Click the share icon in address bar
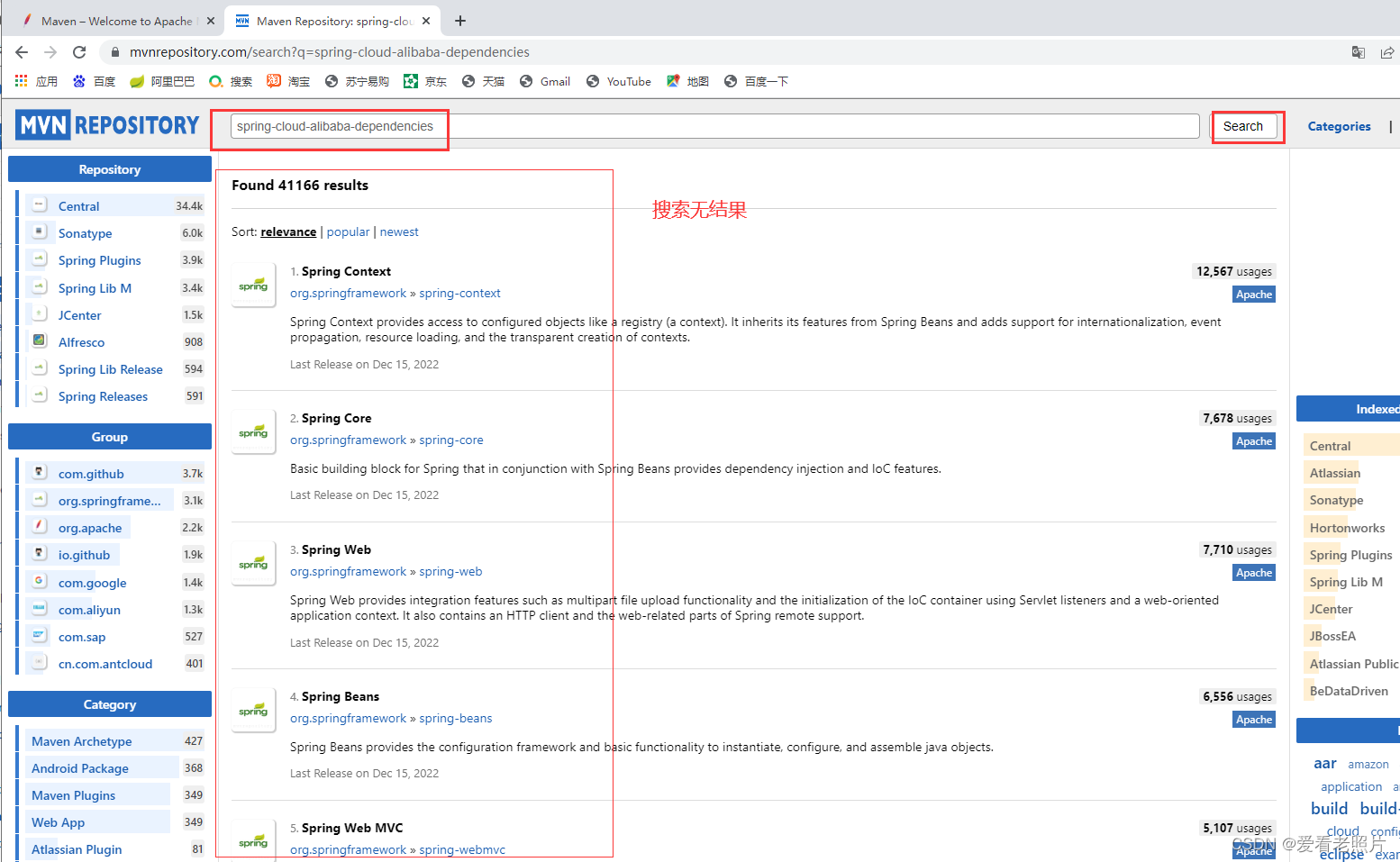Image resolution: width=1400 pixels, height=862 pixels. 1387,52
